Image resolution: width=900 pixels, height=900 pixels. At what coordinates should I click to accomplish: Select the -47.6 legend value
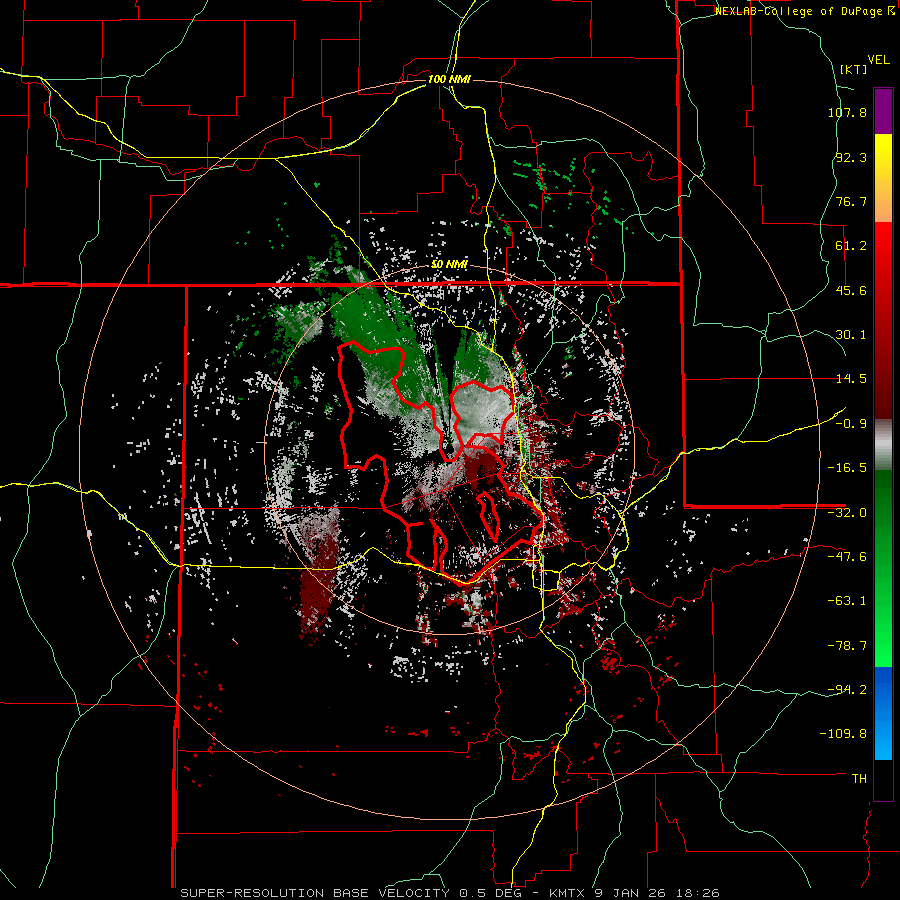point(847,557)
